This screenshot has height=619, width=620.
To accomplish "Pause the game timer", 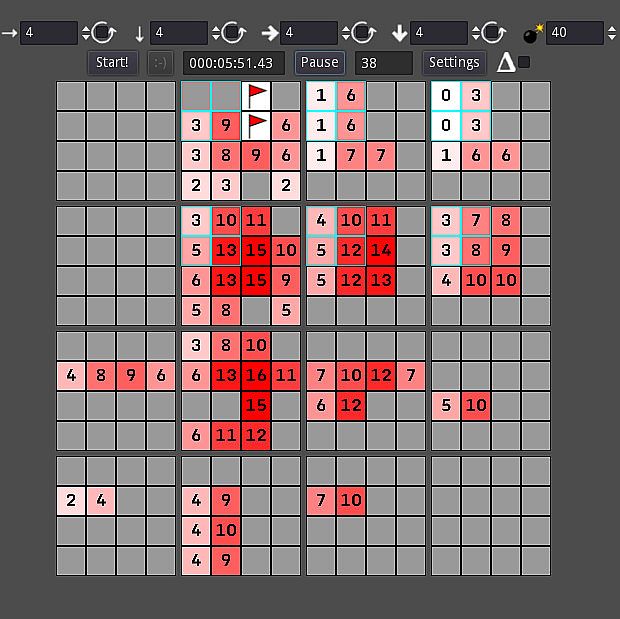I will pyautogui.click(x=319, y=62).
